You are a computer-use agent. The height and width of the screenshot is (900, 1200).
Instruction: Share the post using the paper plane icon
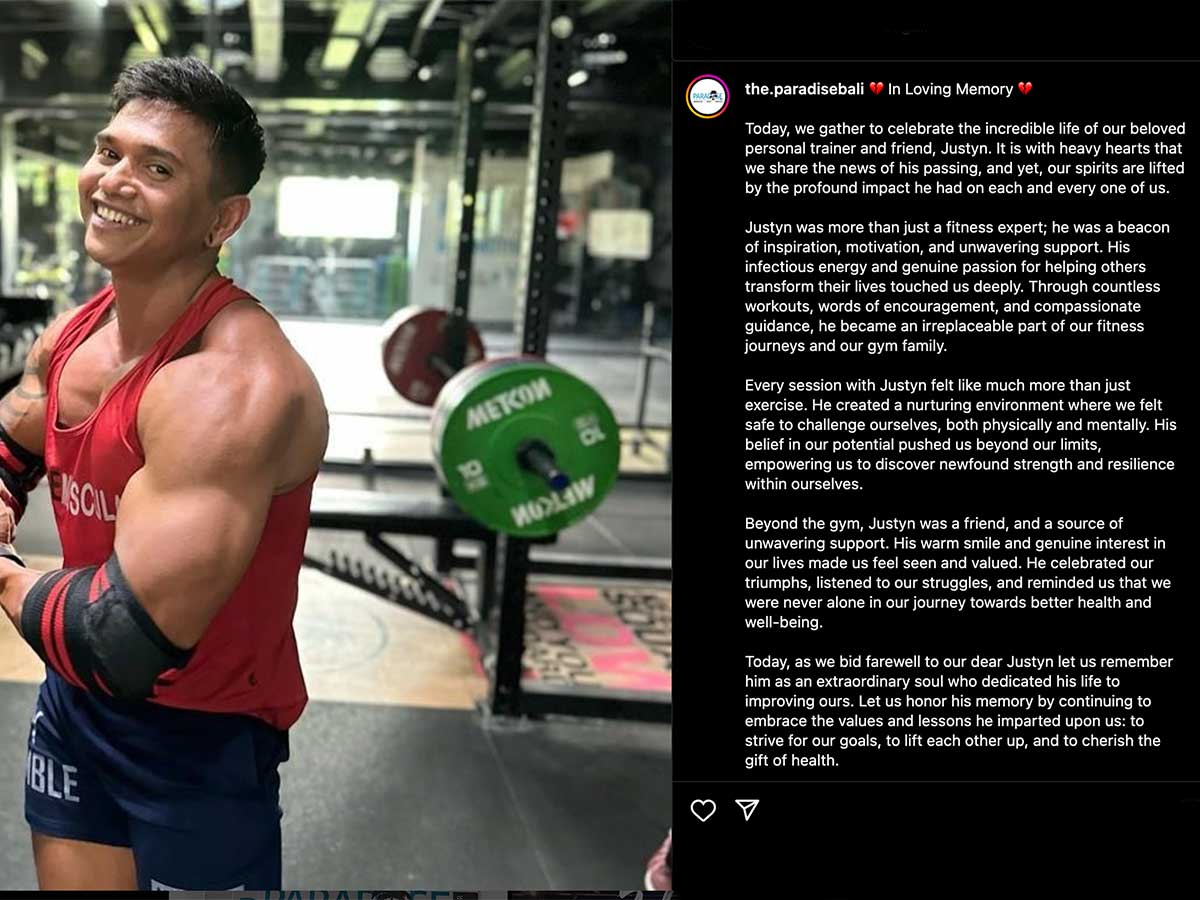tap(747, 810)
